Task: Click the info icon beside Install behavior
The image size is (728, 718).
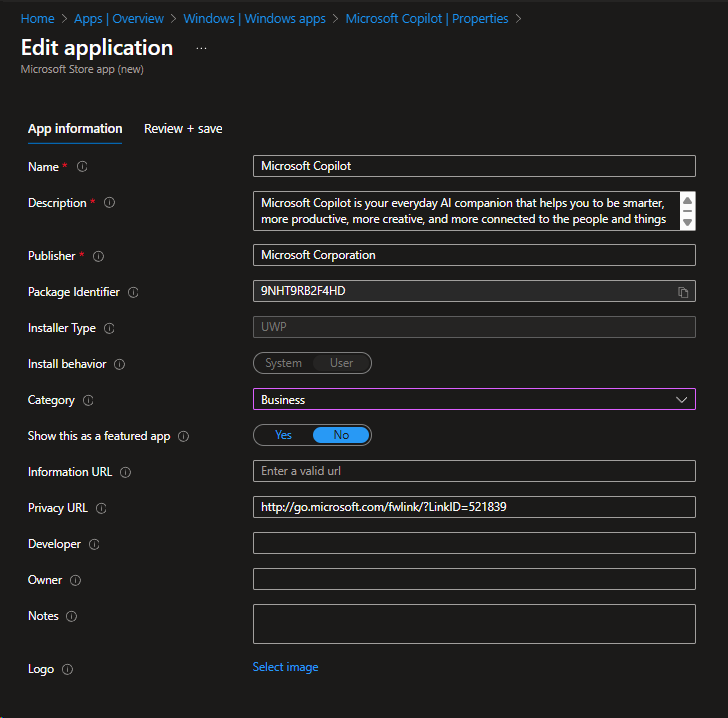Action: click(x=120, y=364)
